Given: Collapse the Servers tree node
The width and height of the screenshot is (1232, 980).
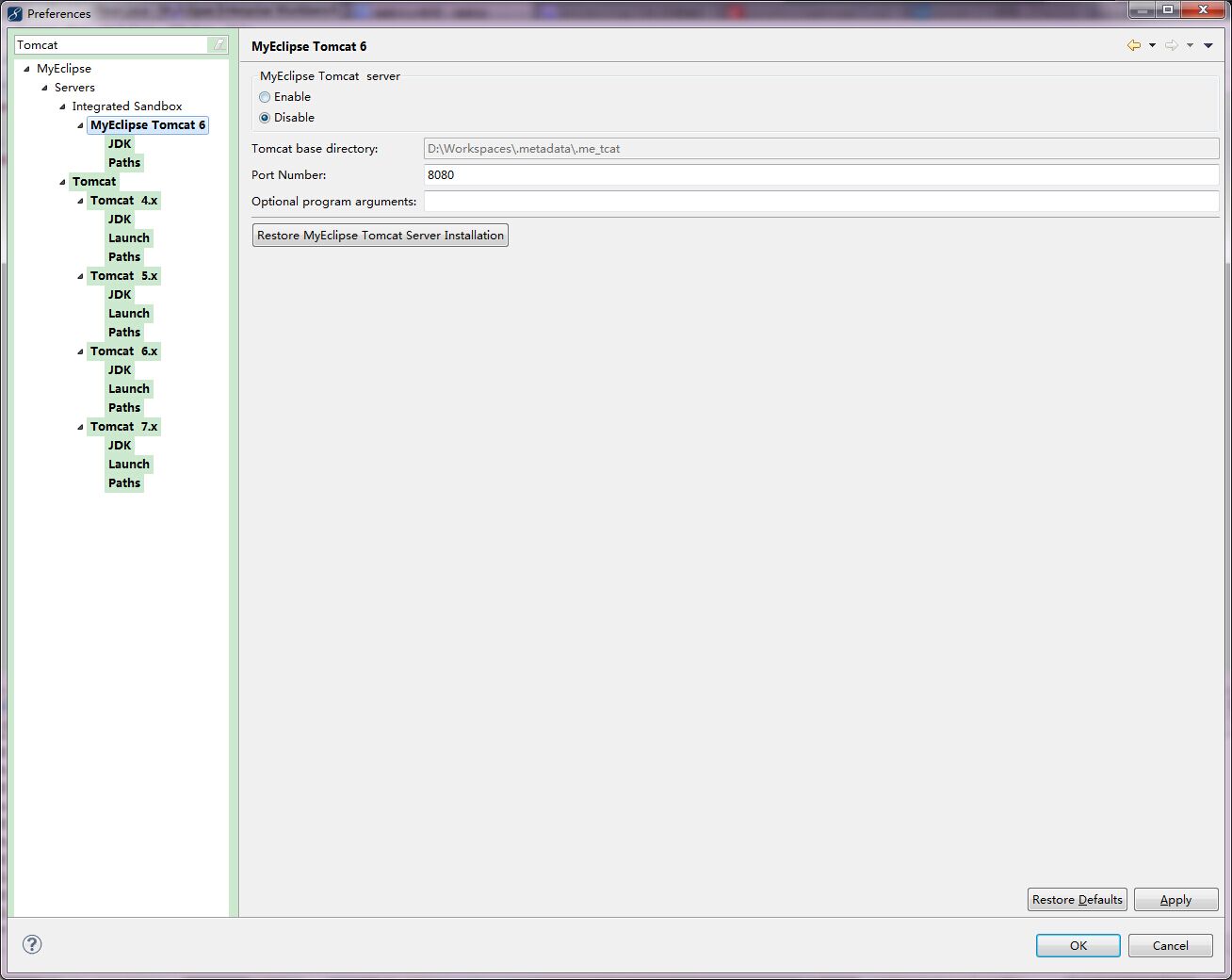Looking at the screenshot, I should pos(44,88).
